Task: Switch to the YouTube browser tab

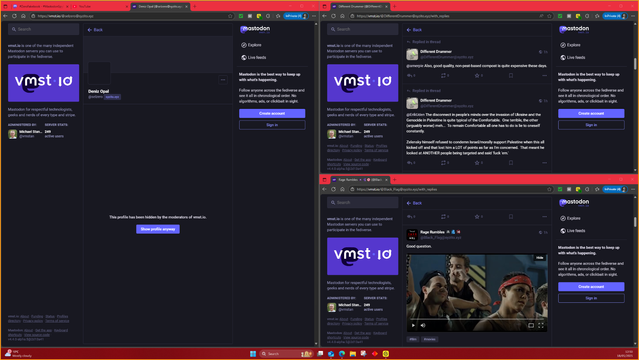Action: click(x=99, y=7)
